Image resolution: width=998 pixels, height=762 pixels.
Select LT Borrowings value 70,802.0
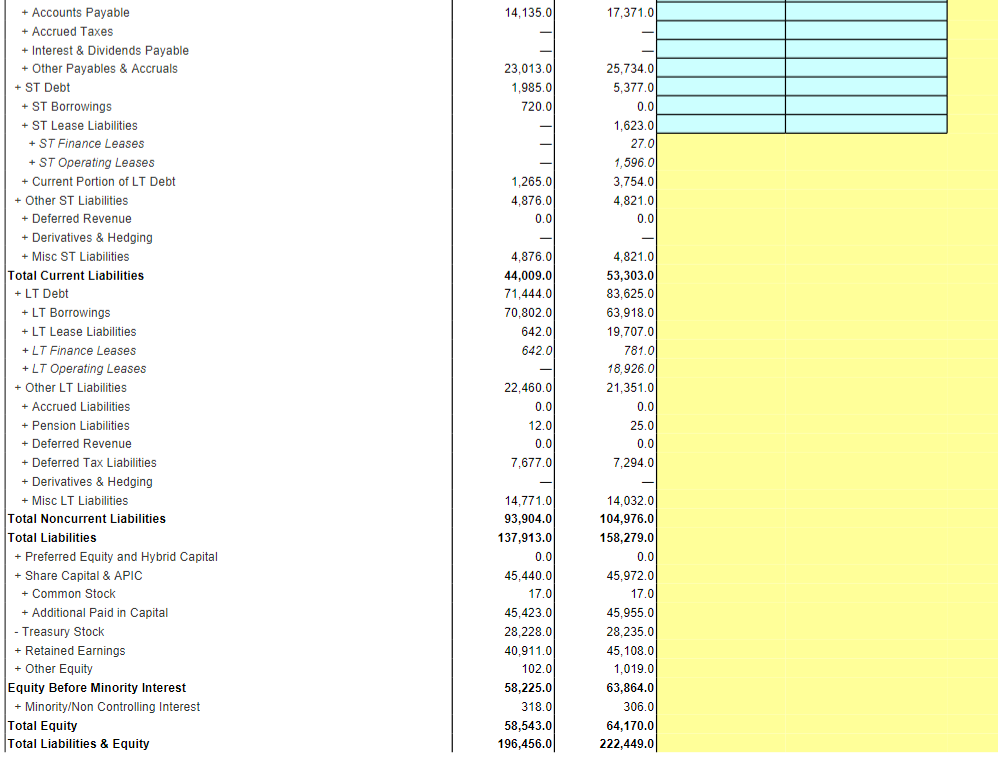click(x=528, y=313)
